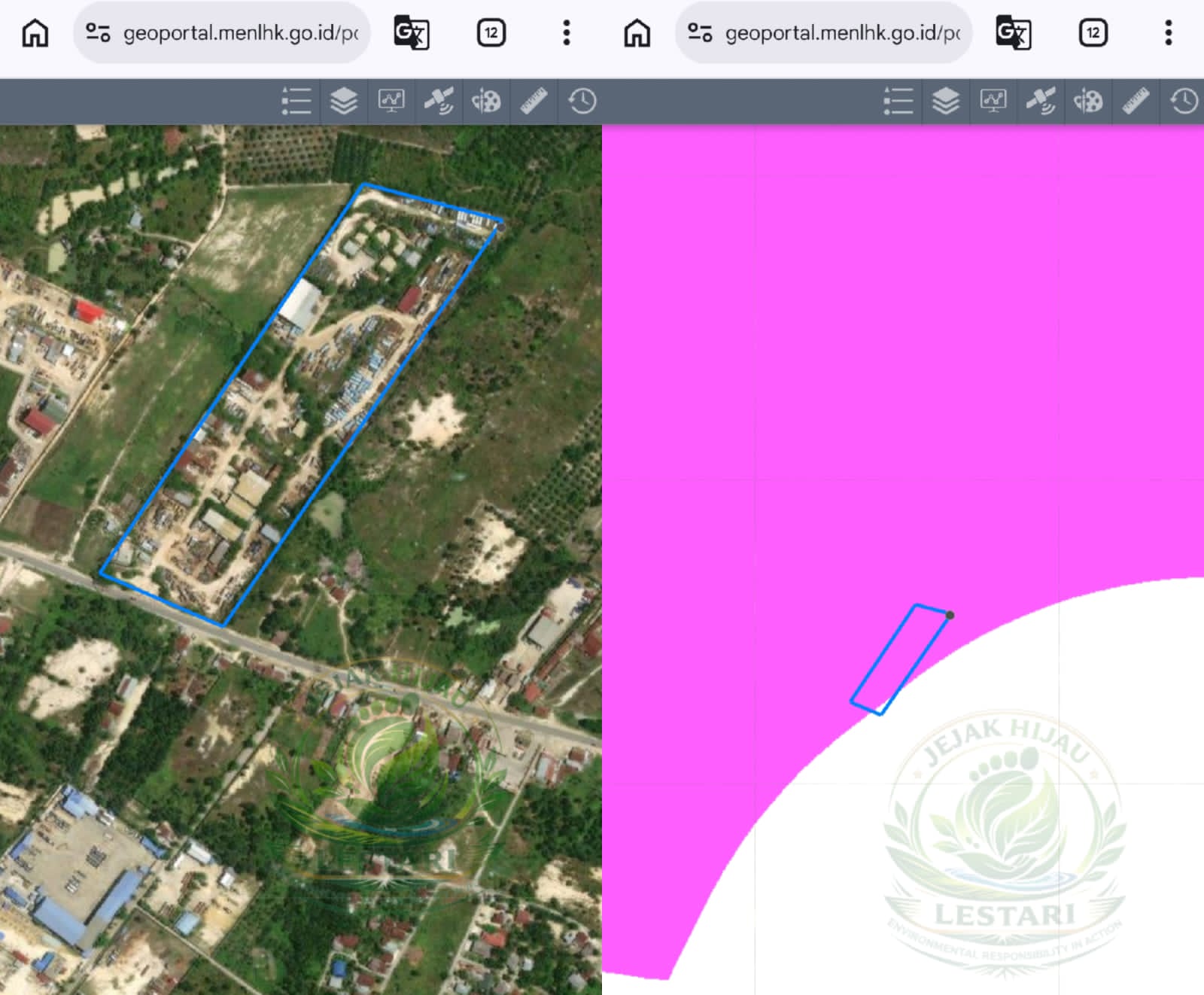Open the layers stack icon above the satellite map

pos(344,101)
